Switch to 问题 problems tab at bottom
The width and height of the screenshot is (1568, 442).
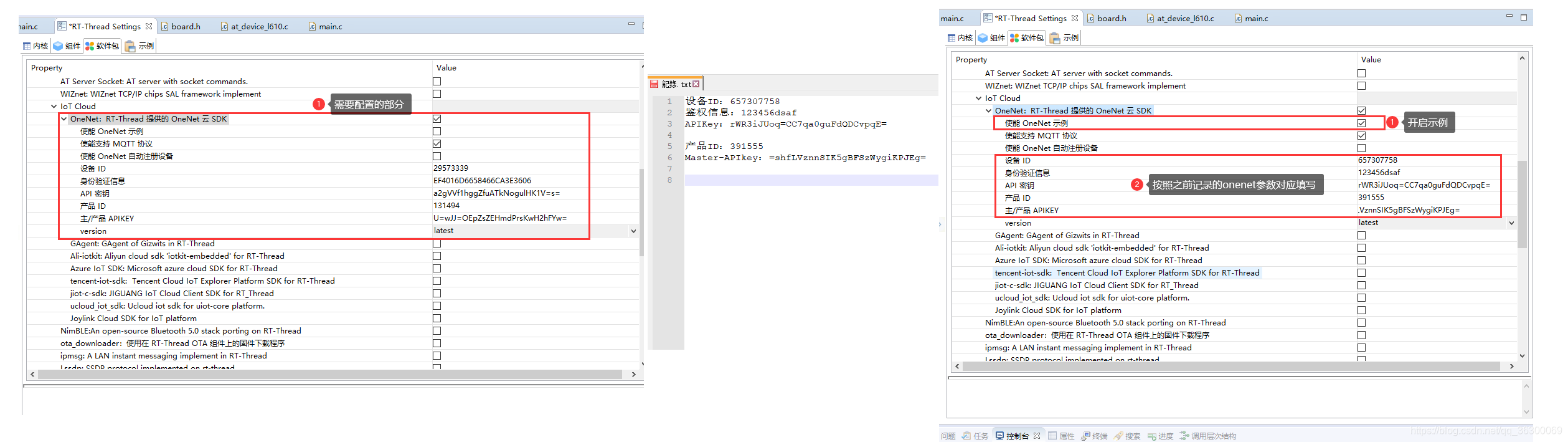click(x=948, y=436)
